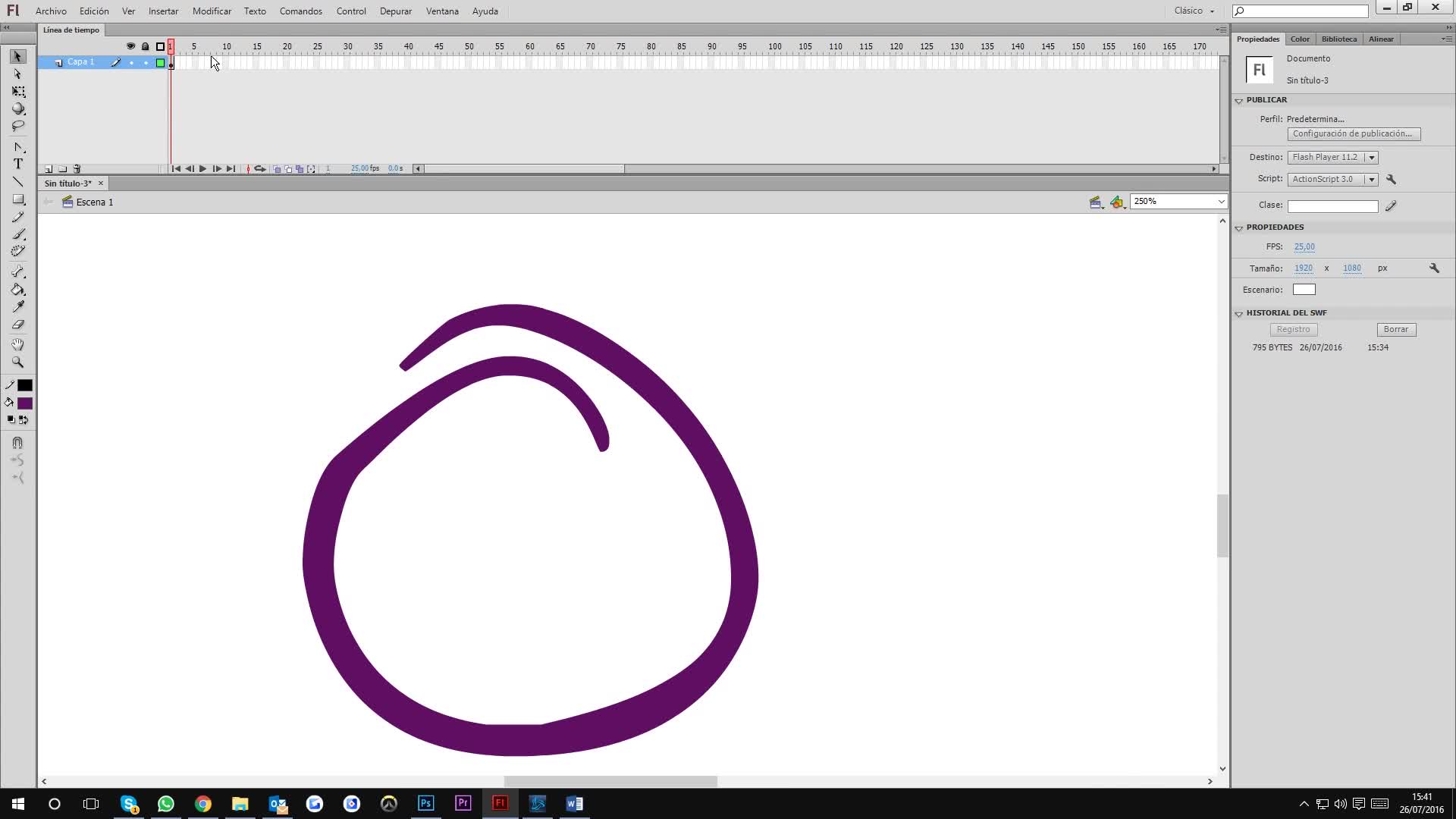
Task: Select the Free Transform tool
Action: coord(18,92)
